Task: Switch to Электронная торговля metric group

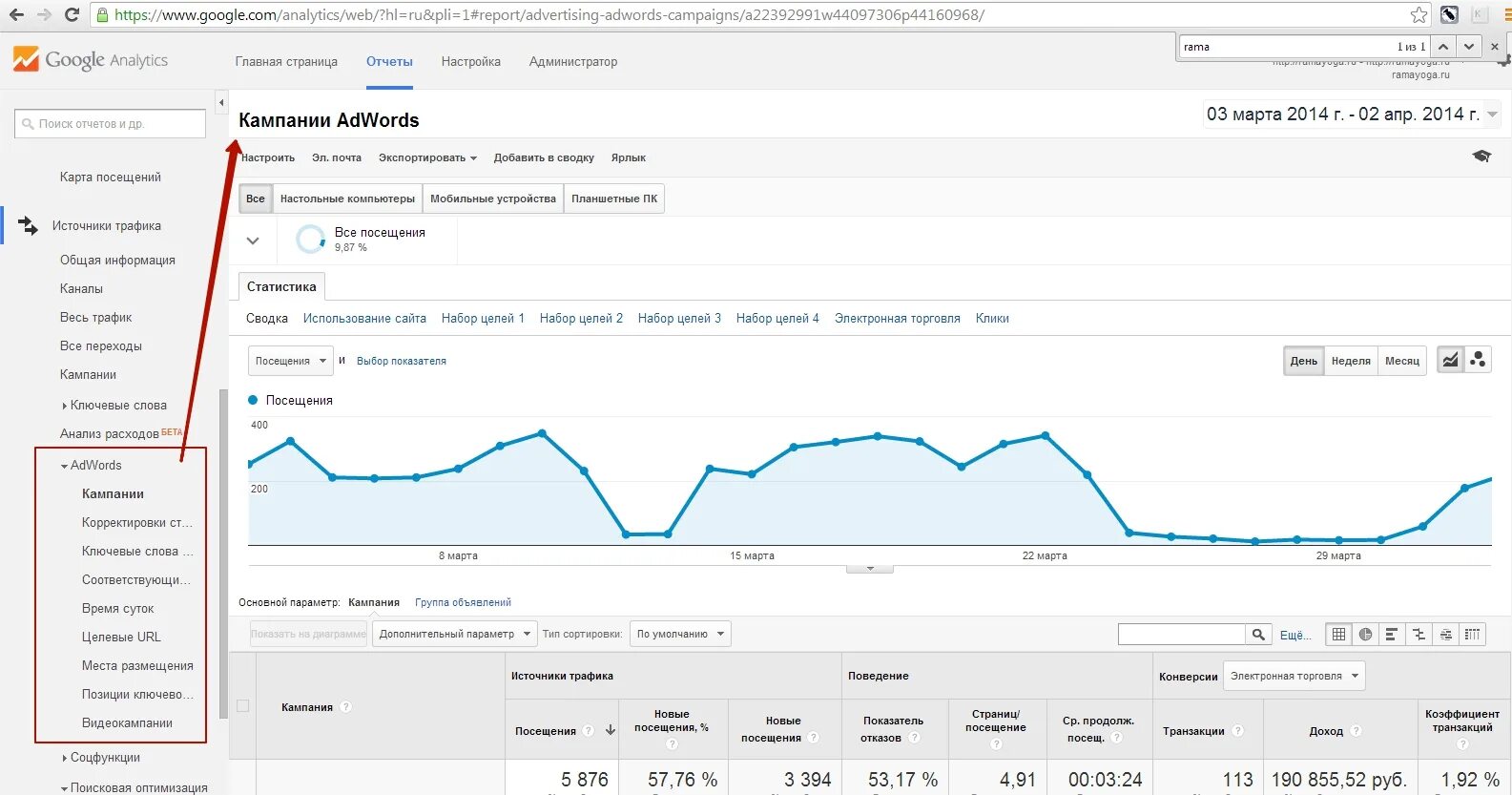Action: 898,318
